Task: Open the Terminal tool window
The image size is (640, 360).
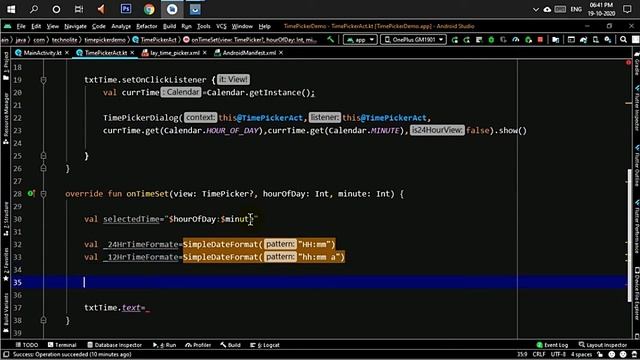Action: 62,345
